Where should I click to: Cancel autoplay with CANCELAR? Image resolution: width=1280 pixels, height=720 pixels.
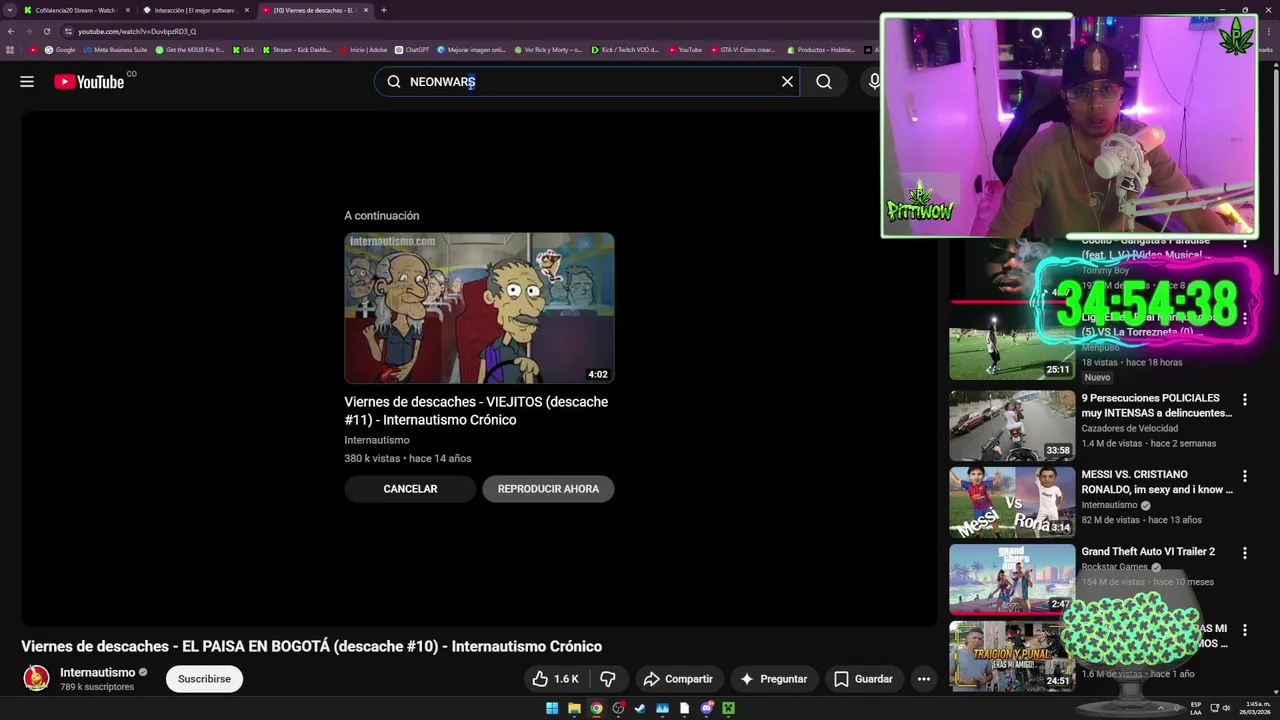coord(410,489)
